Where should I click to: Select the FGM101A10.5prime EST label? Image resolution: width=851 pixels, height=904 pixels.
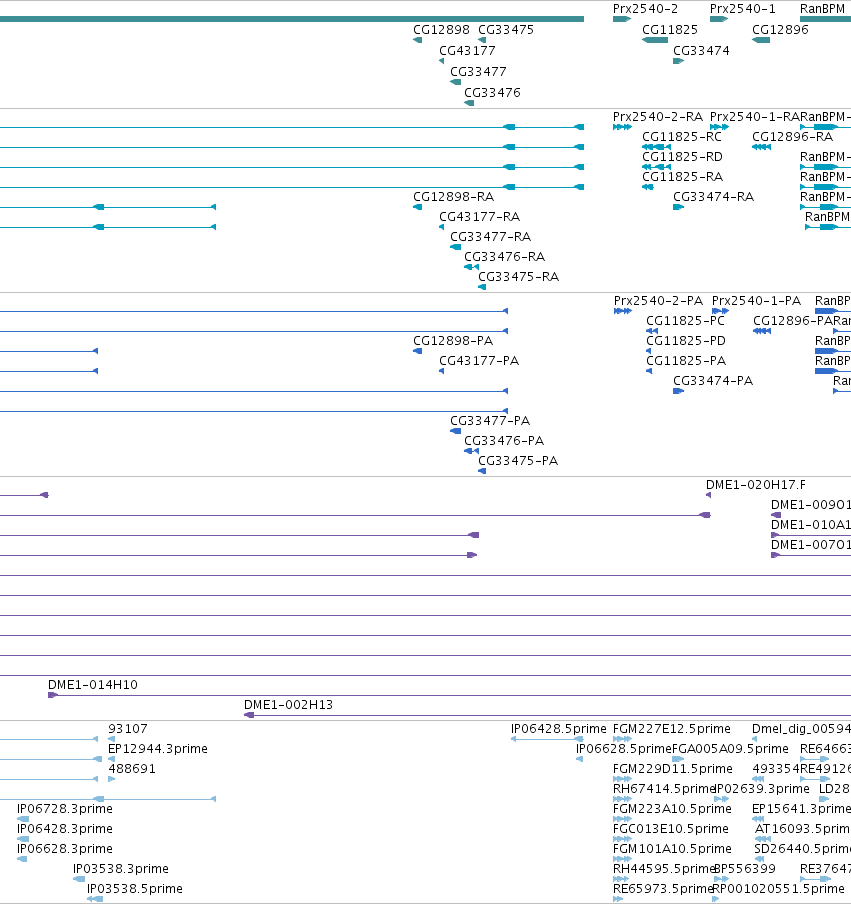(672, 849)
